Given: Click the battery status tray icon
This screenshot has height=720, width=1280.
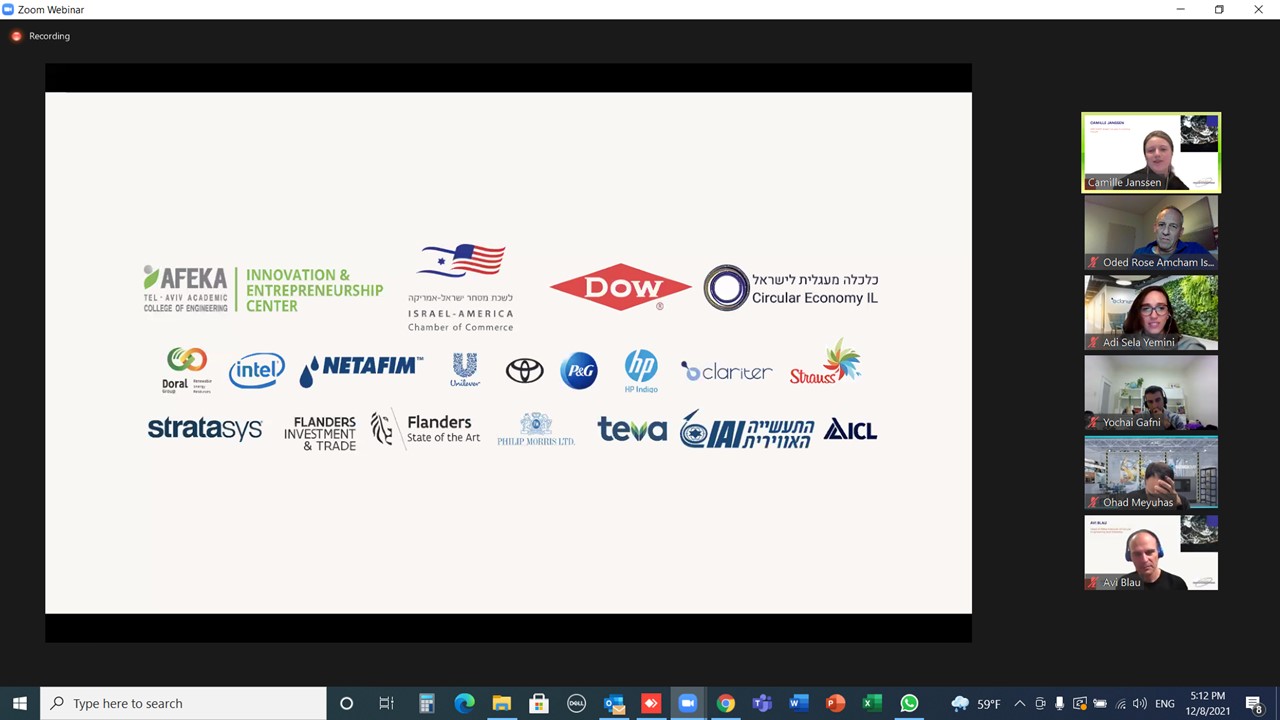Looking at the screenshot, I should click(1099, 703).
